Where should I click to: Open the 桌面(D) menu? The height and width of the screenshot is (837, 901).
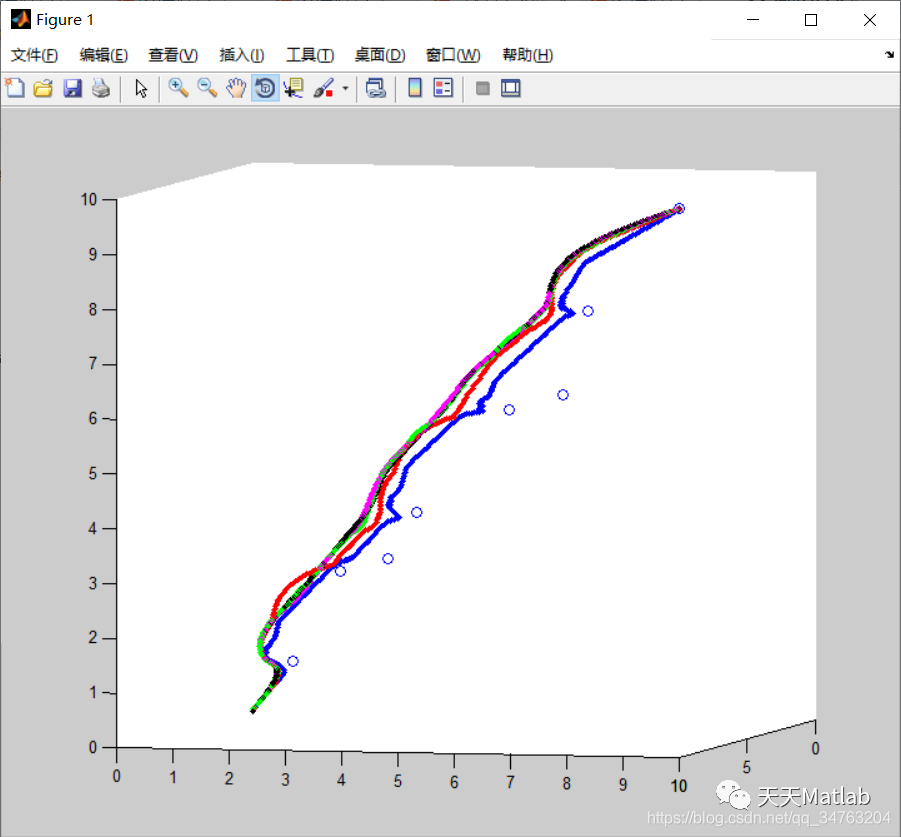click(380, 55)
